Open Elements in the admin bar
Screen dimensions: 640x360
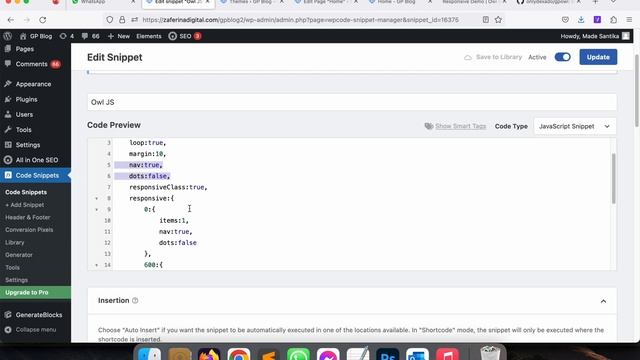149,36
